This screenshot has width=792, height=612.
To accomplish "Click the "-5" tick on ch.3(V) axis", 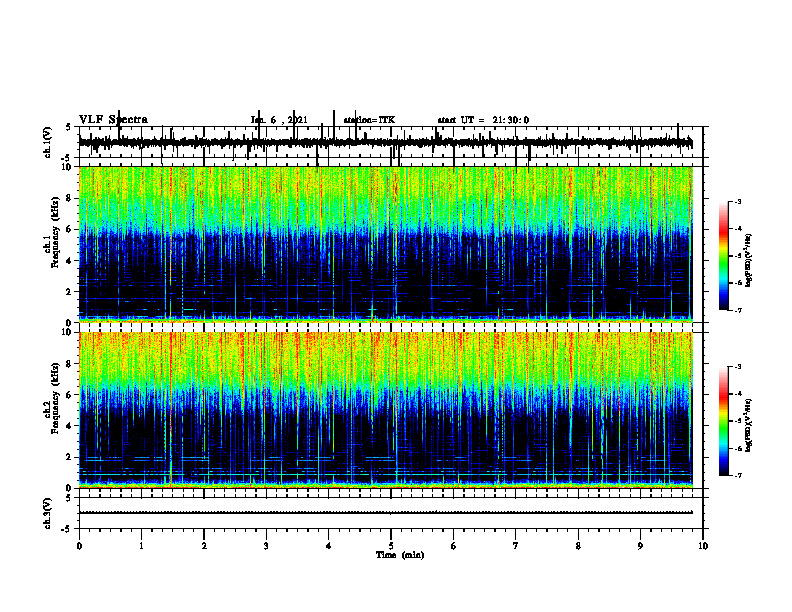I will 67,529.
